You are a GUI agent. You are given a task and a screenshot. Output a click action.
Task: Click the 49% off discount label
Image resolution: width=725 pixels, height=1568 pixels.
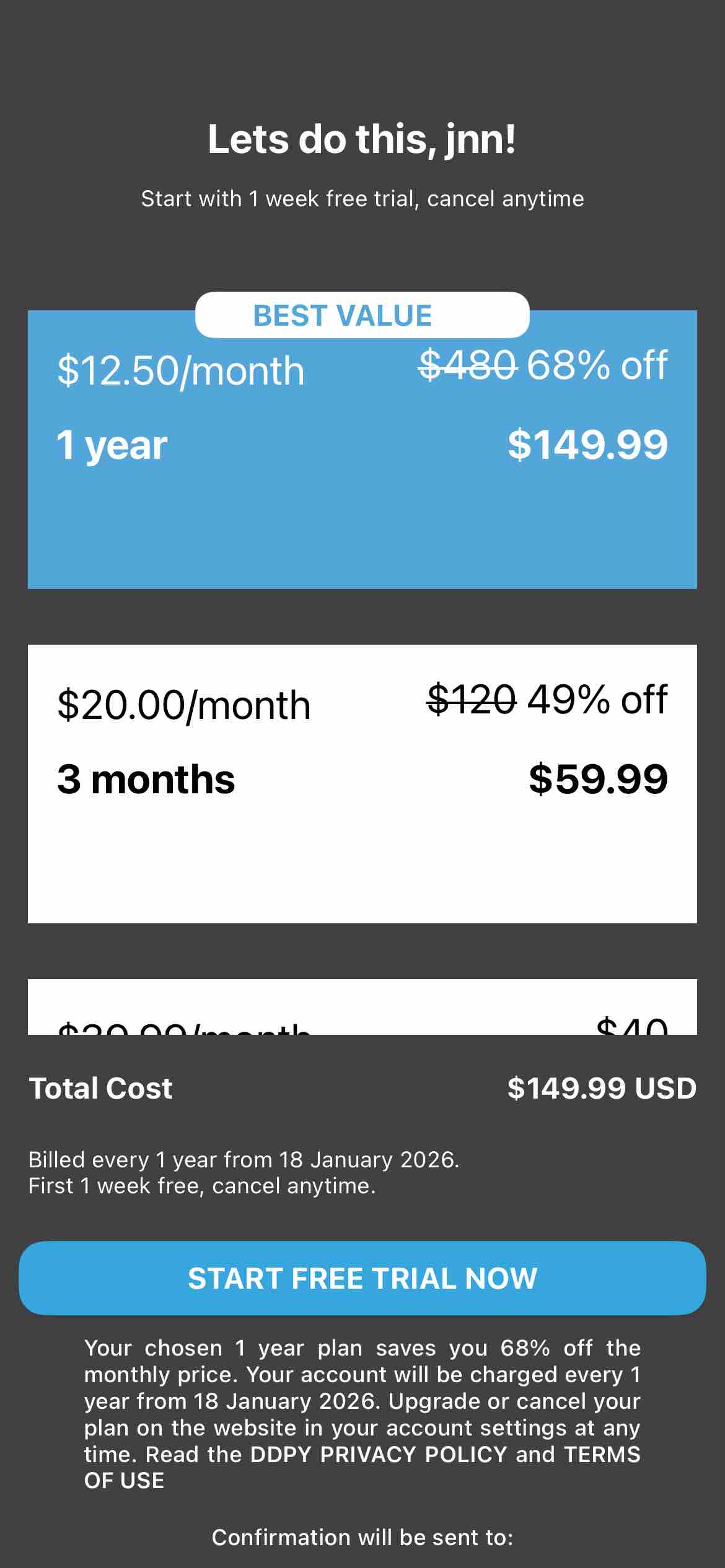pos(597,700)
